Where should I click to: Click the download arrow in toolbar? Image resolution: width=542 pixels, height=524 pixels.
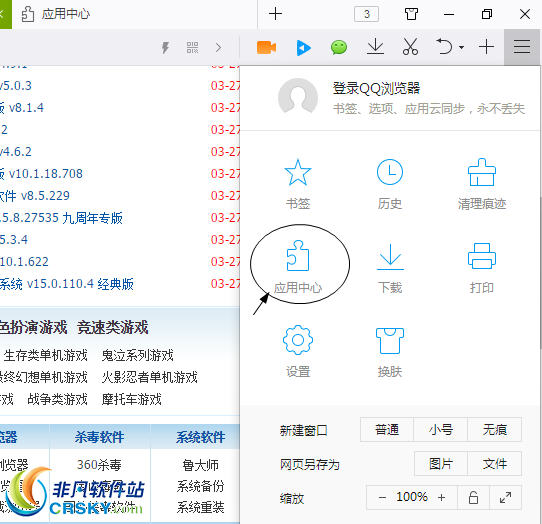(x=375, y=47)
